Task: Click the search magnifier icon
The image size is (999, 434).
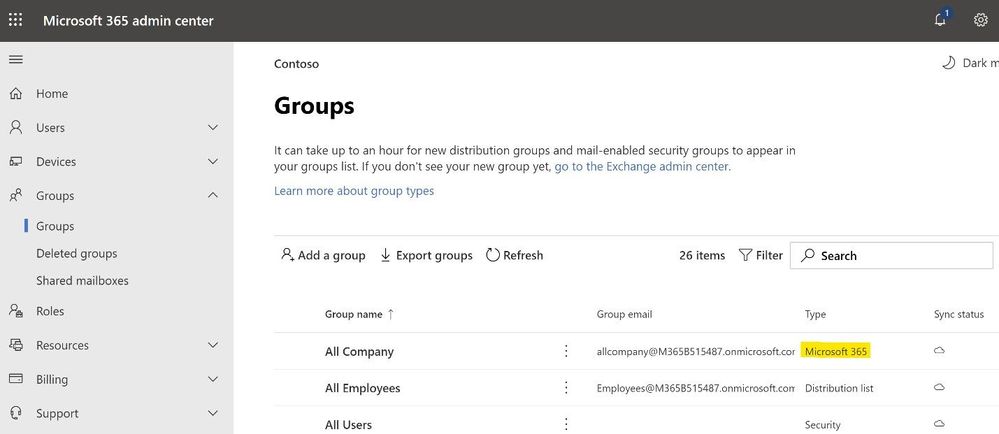Action: pos(808,256)
